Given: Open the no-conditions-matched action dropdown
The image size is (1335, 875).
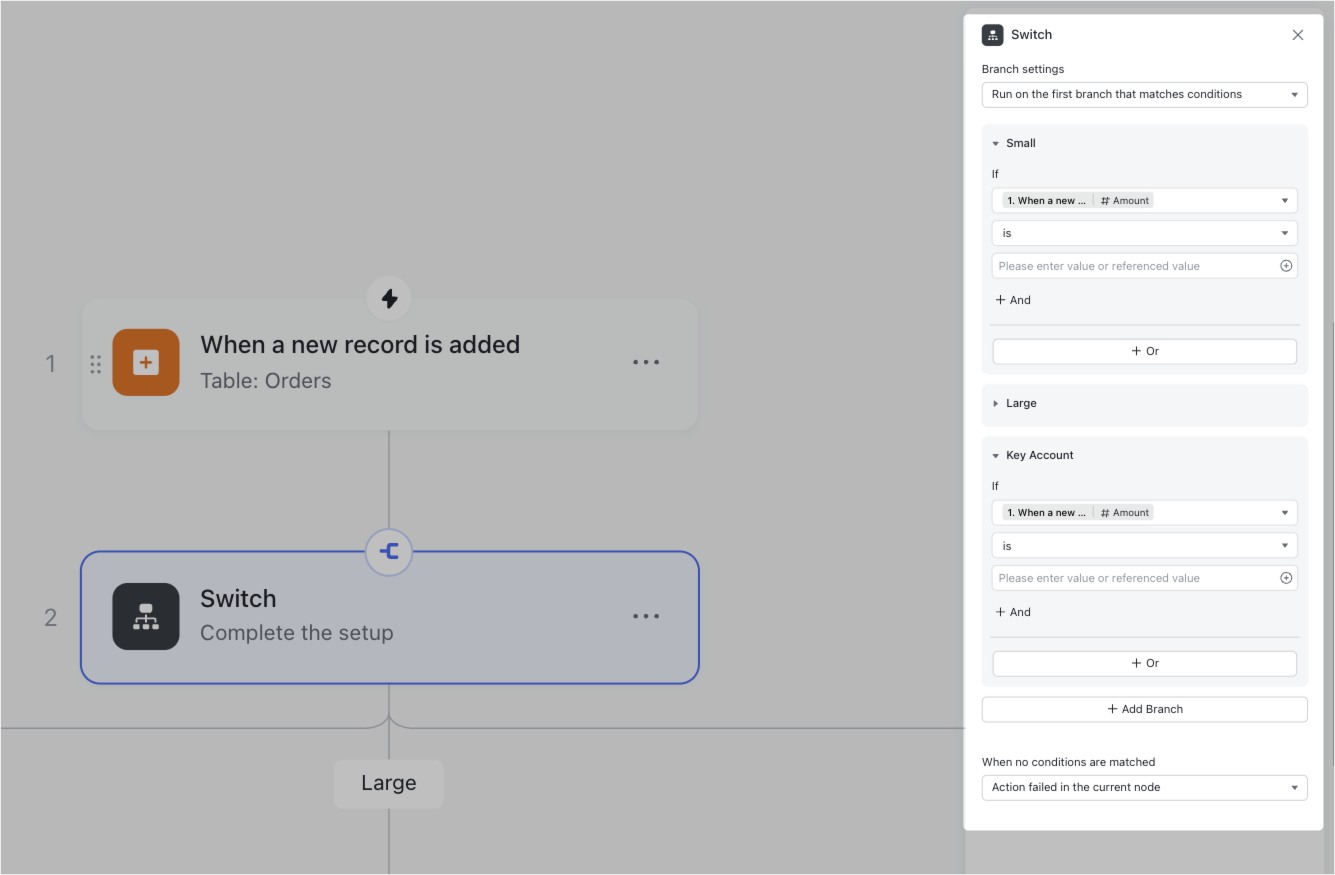Looking at the screenshot, I should click(1144, 787).
